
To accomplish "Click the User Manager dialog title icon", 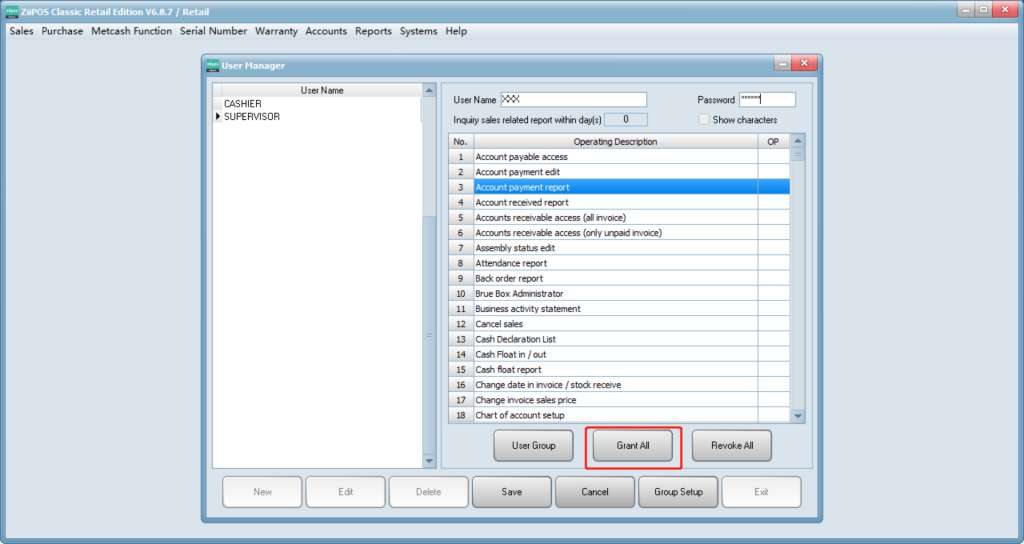I will tap(212, 65).
